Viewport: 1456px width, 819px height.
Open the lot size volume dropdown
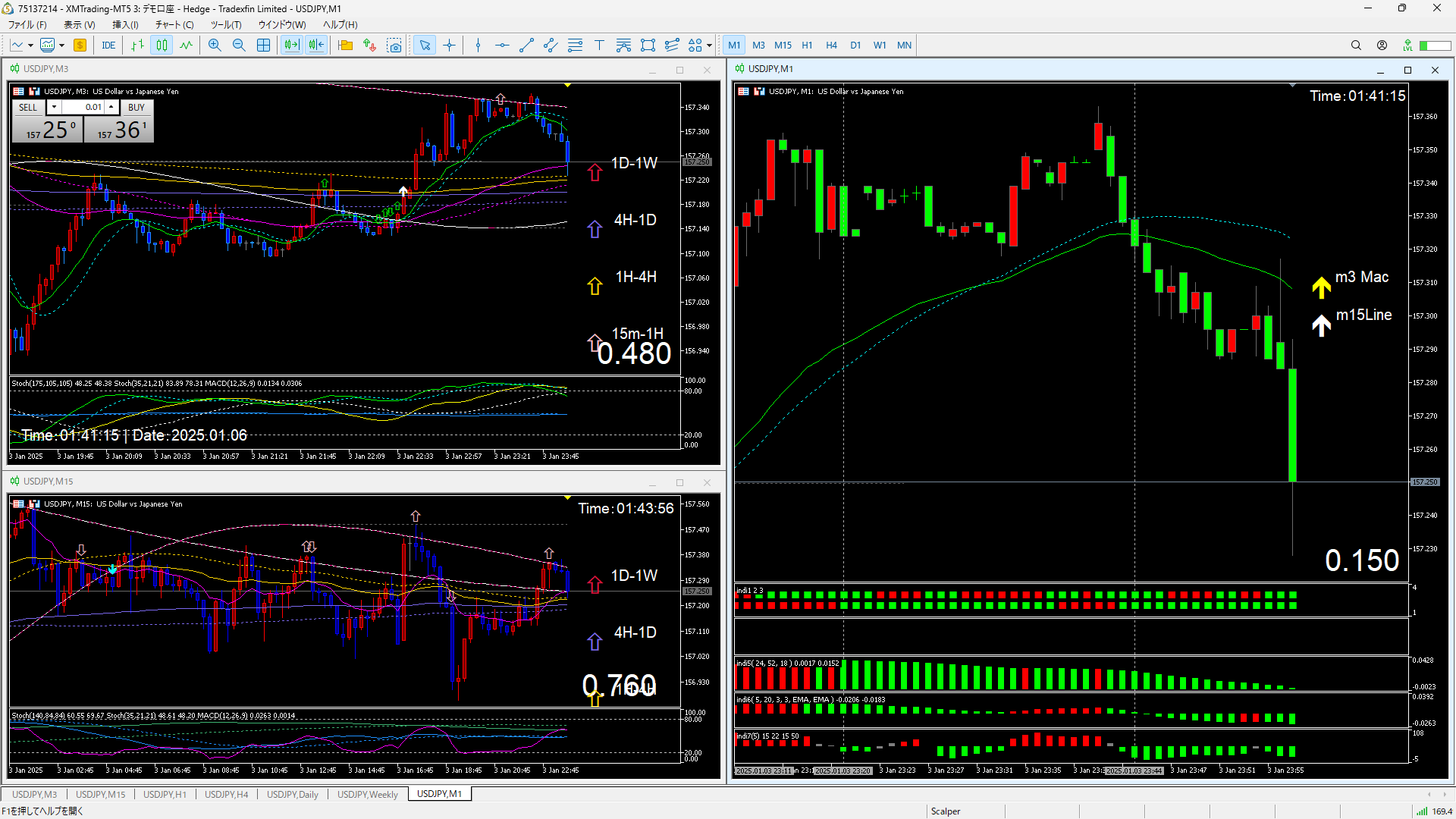click(x=54, y=107)
